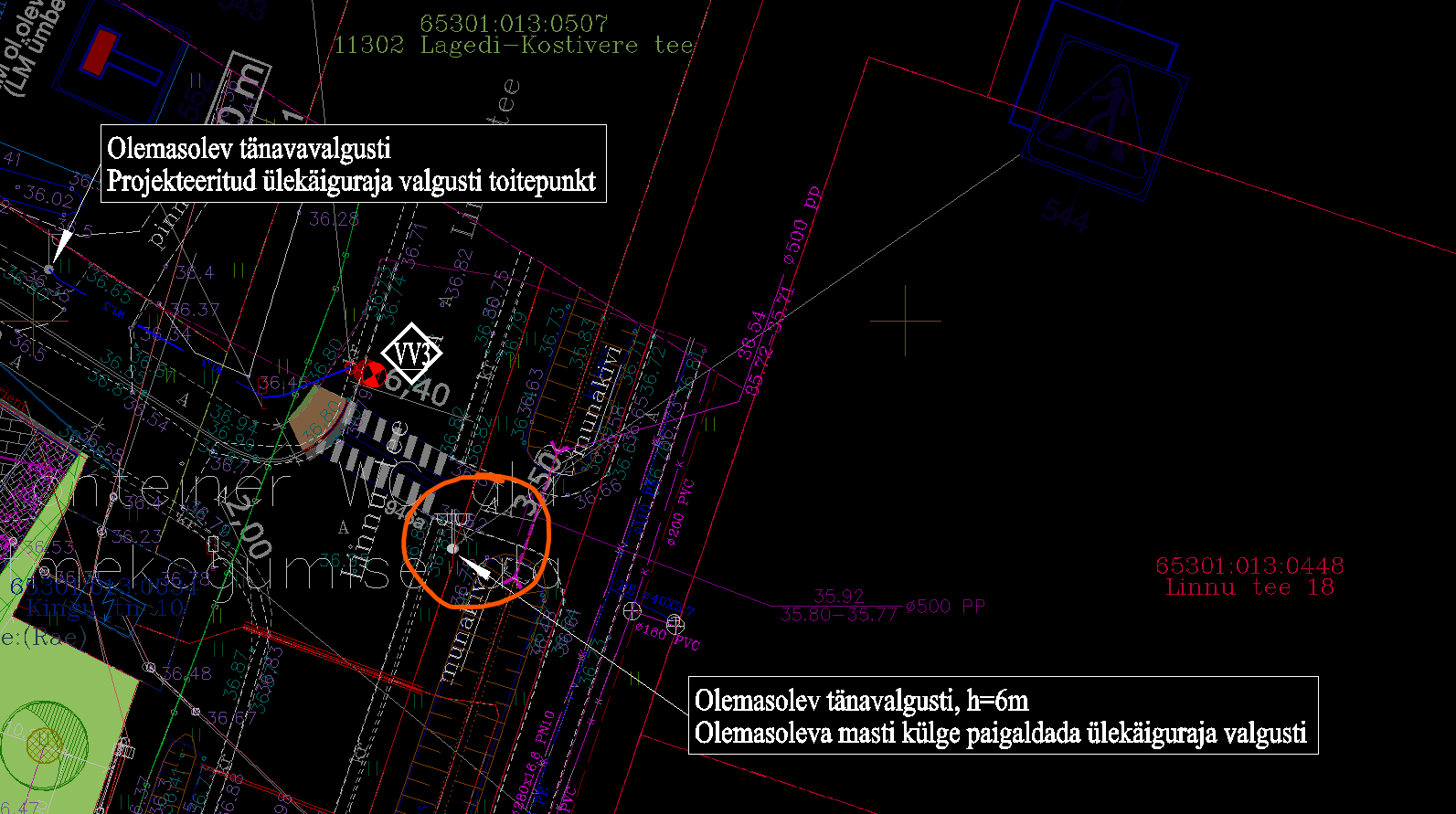The image size is (1456, 814).
Task: Click the streetlight point inside the orange circle
Action: tap(452, 548)
